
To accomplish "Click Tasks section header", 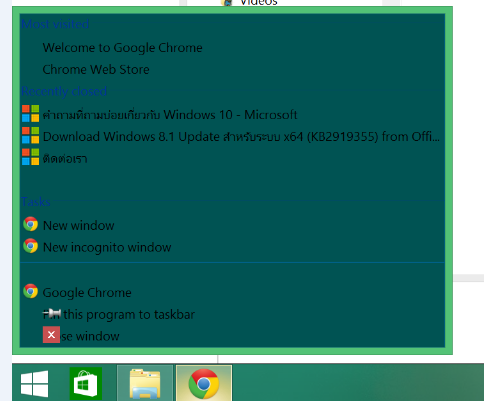I will [x=36, y=202].
